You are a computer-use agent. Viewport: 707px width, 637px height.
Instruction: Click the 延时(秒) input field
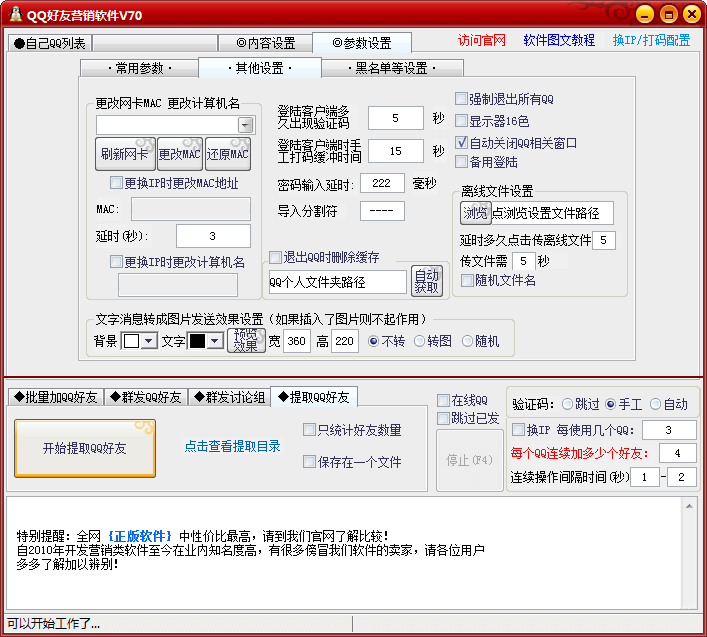click(x=213, y=236)
